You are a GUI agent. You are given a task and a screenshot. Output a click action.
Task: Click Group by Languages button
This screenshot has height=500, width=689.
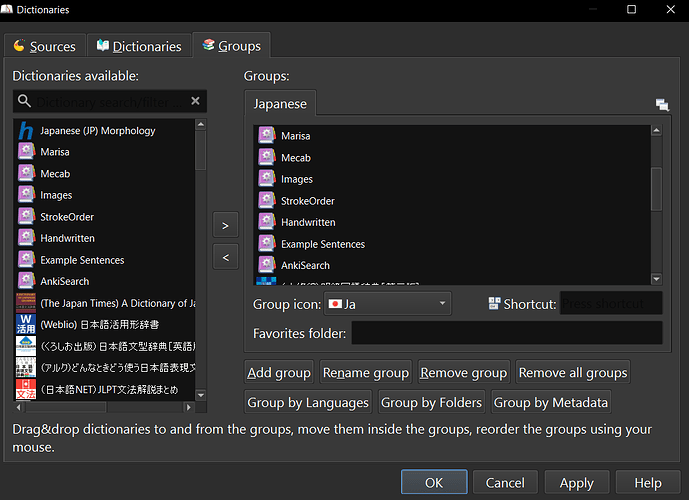pos(308,402)
